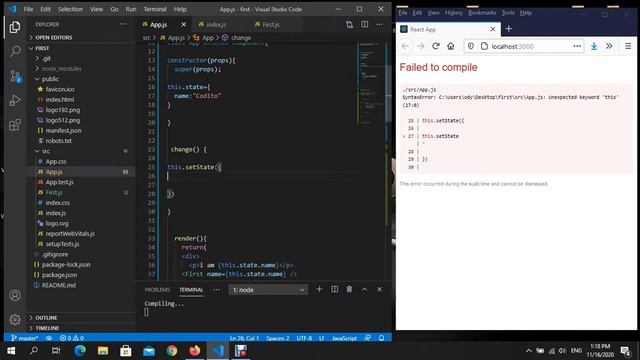Expand the .git folder
640x360 pixels.
(x=47, y=58)
